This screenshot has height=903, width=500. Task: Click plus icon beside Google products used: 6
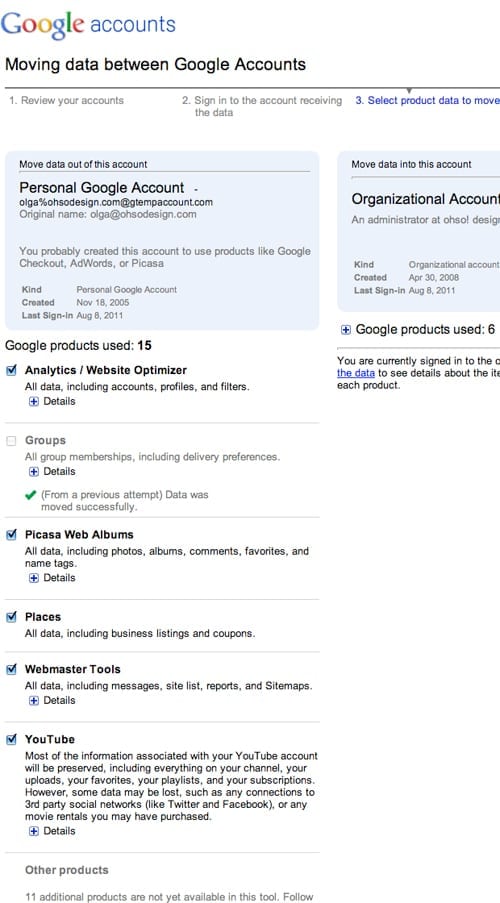346,330
